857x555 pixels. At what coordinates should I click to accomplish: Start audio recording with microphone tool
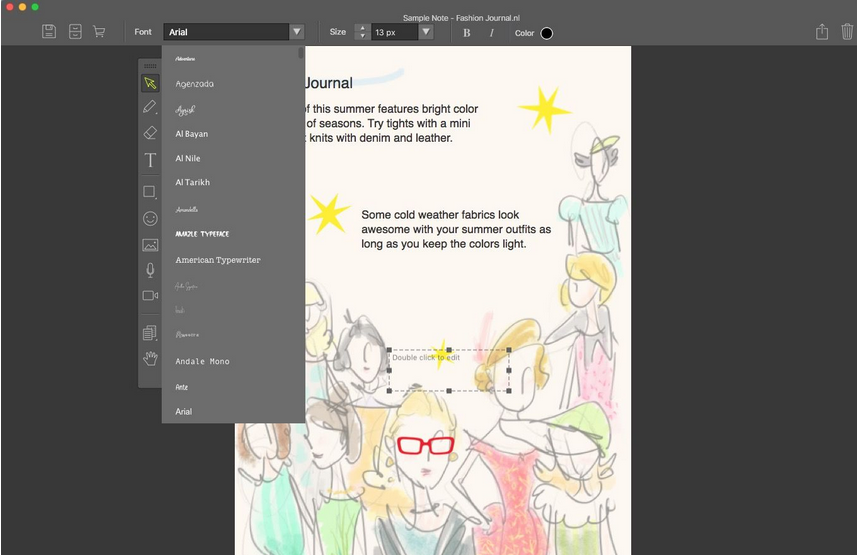pyautogui.click(x=150, y=270)
